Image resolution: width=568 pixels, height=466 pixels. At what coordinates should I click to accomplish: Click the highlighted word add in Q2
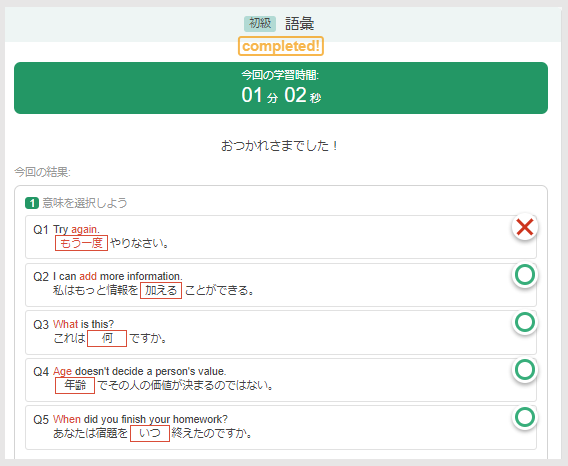click(88, 276)
